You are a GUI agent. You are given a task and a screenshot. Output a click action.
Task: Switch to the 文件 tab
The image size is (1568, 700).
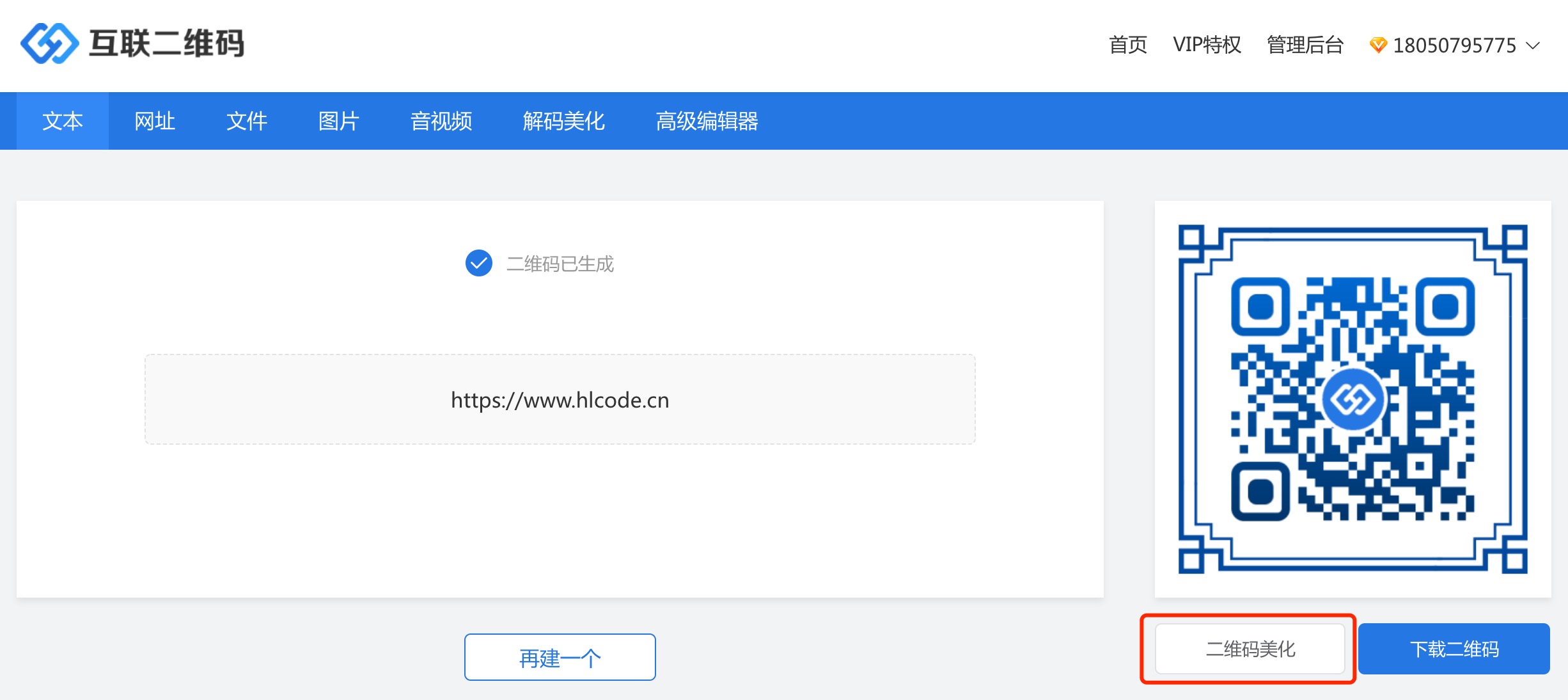[247, 121]
